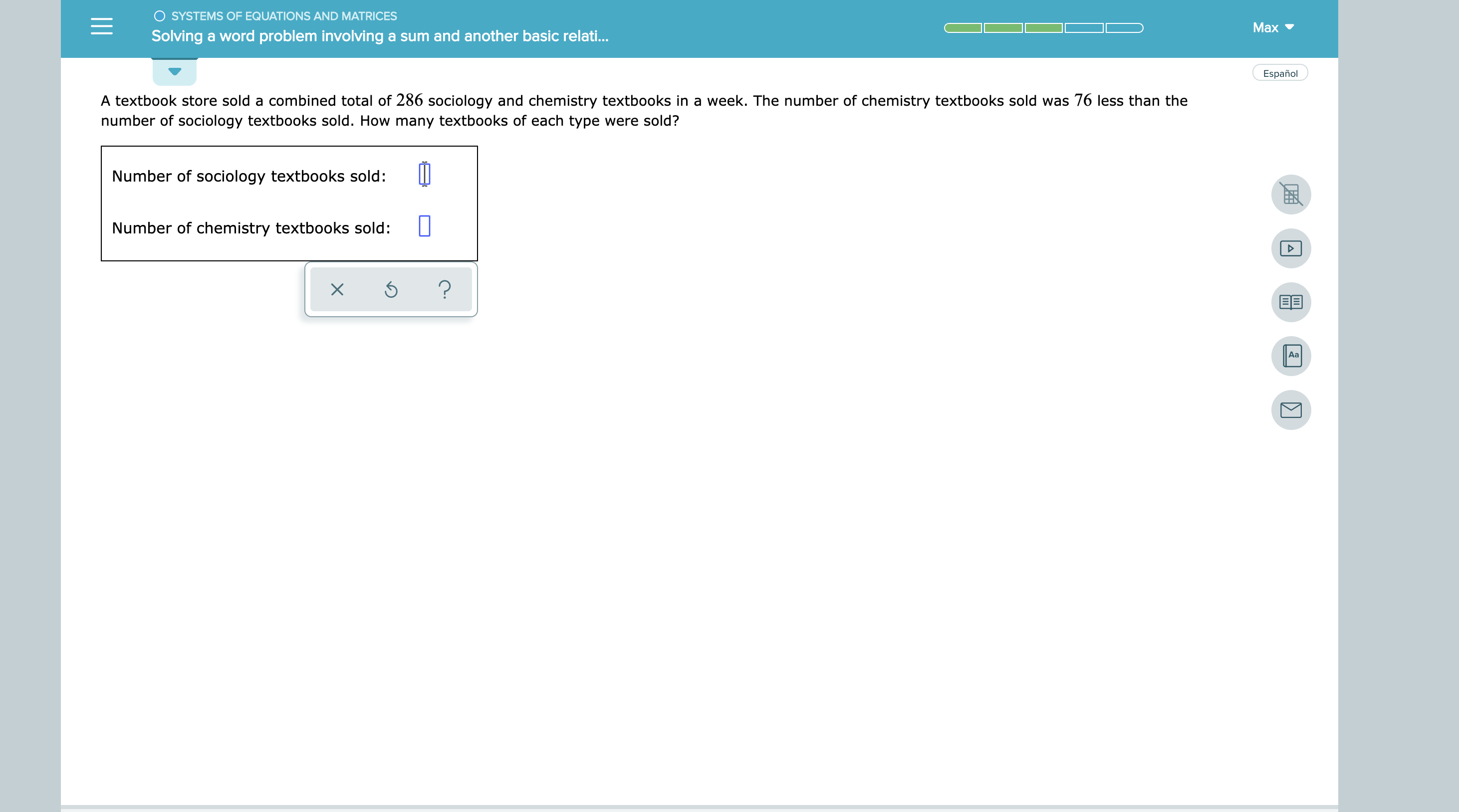Click the disabled calculator icon
The height and width of the screenshot is (812, 1459).
1291,194
